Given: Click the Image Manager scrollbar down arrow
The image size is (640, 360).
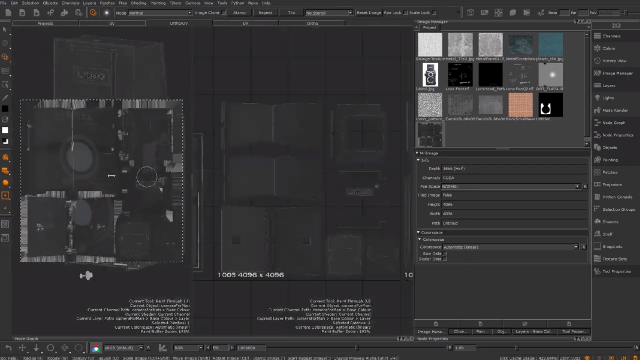Looking at the screenshot, I should pyautogui.click(x=587, y=144).
